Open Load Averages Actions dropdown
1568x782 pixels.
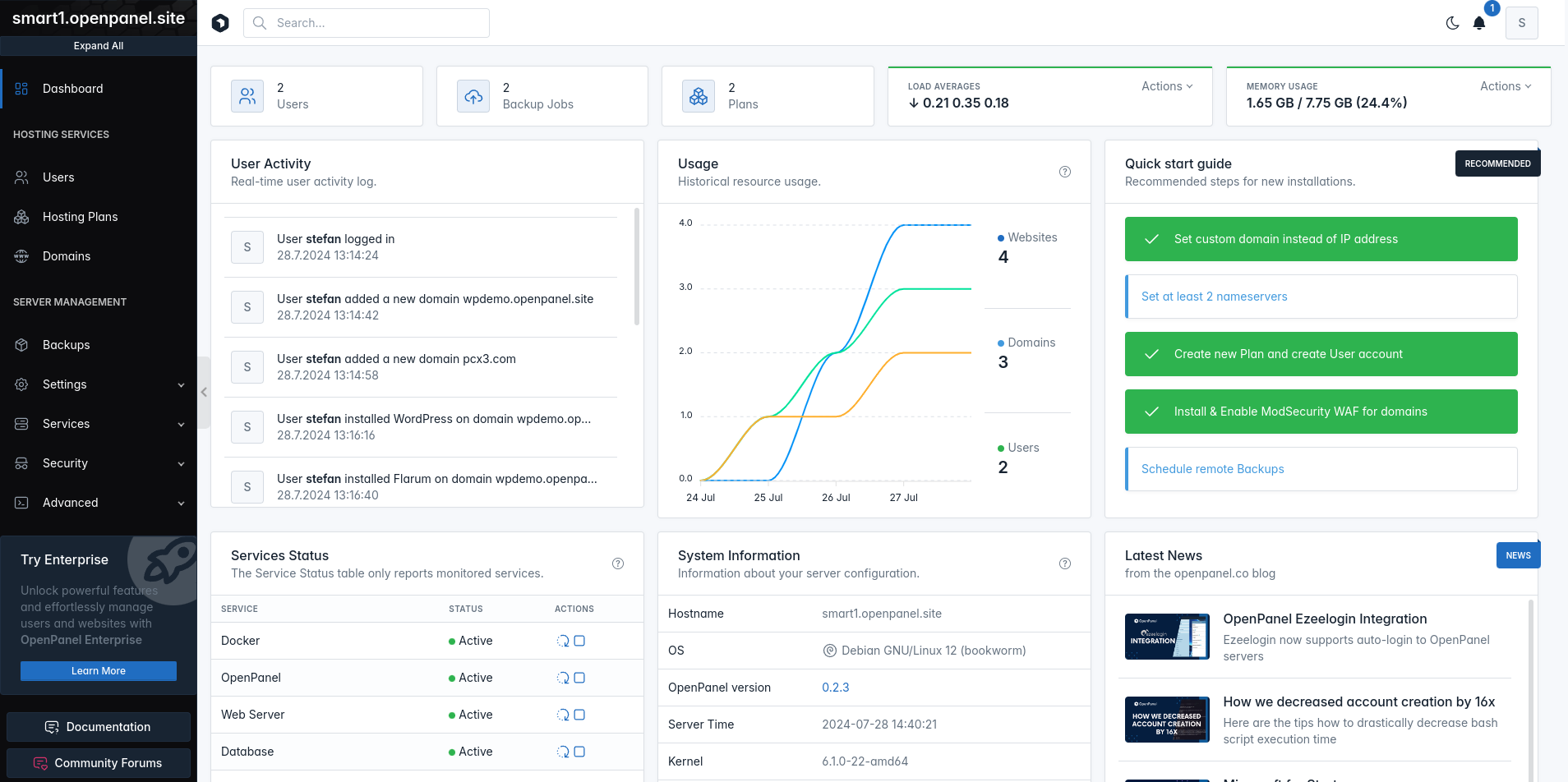click(x=1167, y=86)
